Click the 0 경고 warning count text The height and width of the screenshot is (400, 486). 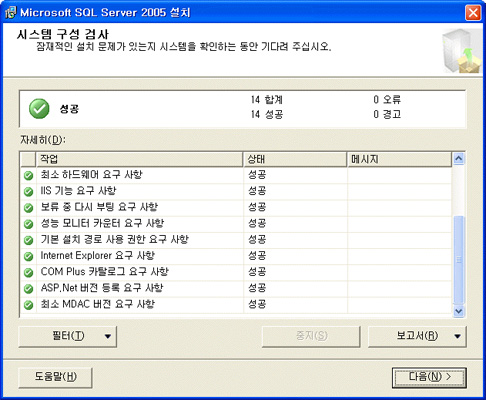[x=387, y=114]
